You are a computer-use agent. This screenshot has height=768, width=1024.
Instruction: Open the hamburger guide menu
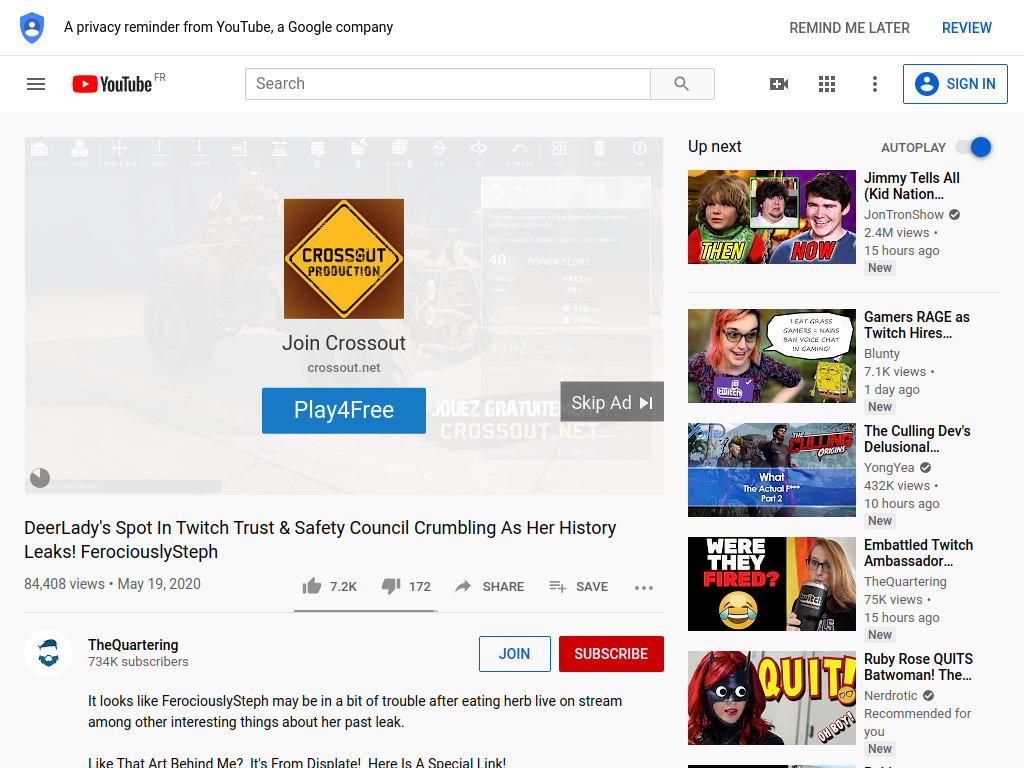coord(36,84)
